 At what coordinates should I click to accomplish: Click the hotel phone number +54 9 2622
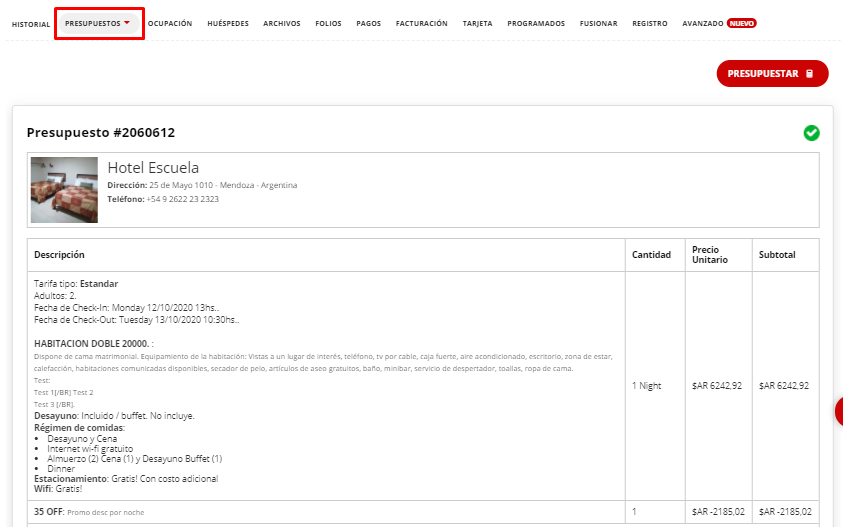point(183,199)
